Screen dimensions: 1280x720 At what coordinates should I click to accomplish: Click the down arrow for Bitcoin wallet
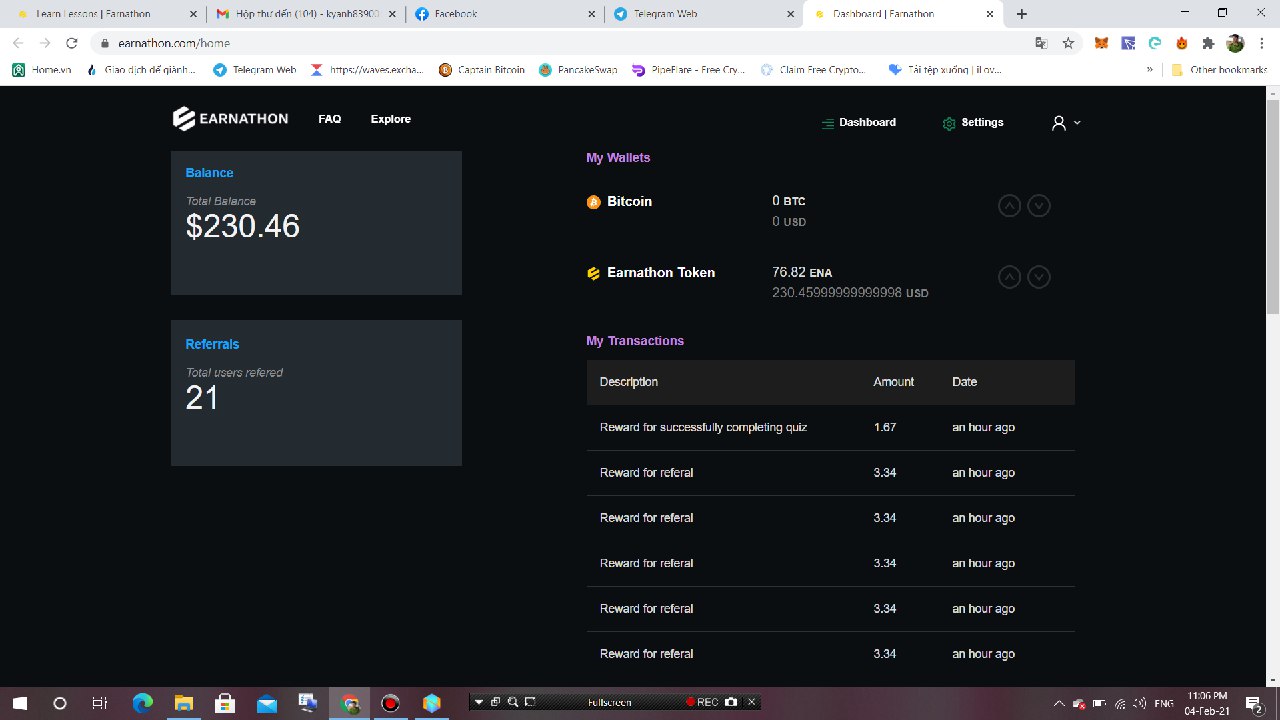pos(1039,206)
